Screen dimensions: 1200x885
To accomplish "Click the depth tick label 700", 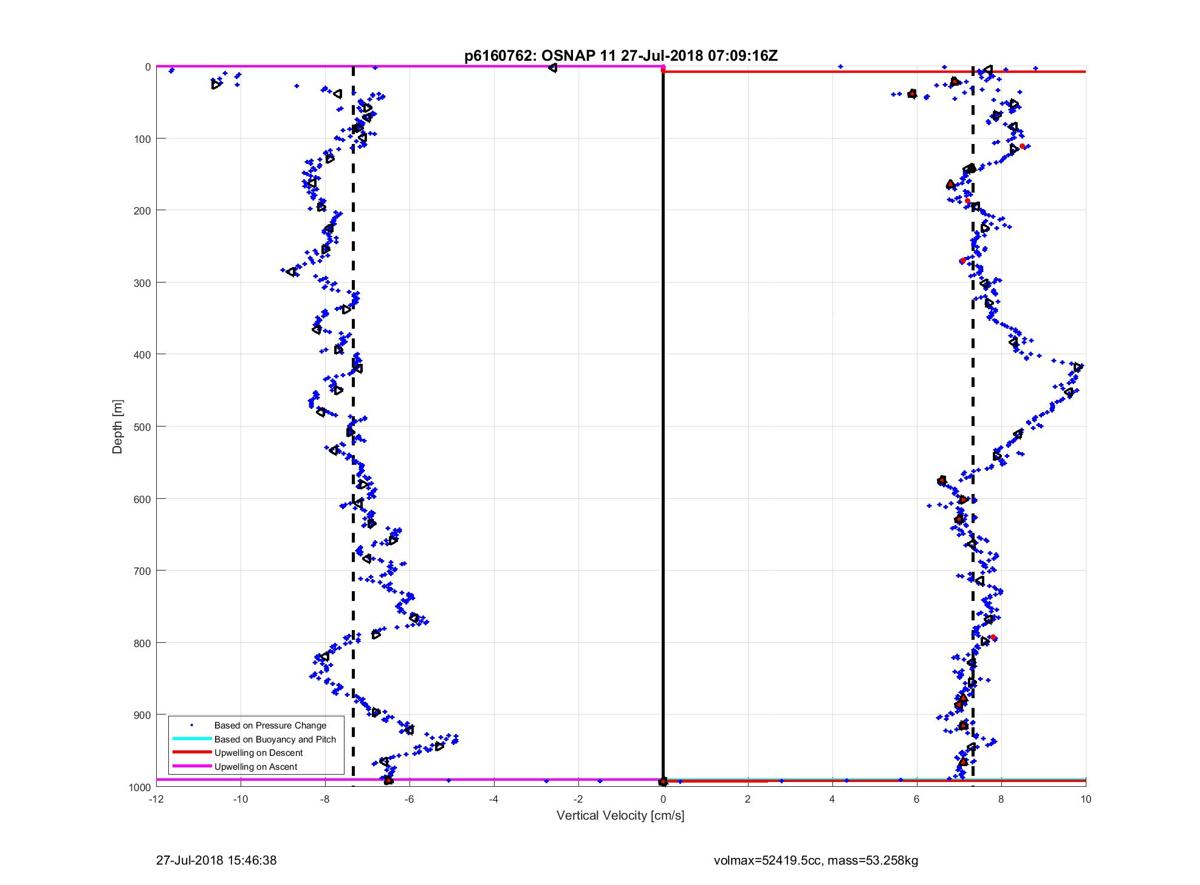I will coord(142,570).
